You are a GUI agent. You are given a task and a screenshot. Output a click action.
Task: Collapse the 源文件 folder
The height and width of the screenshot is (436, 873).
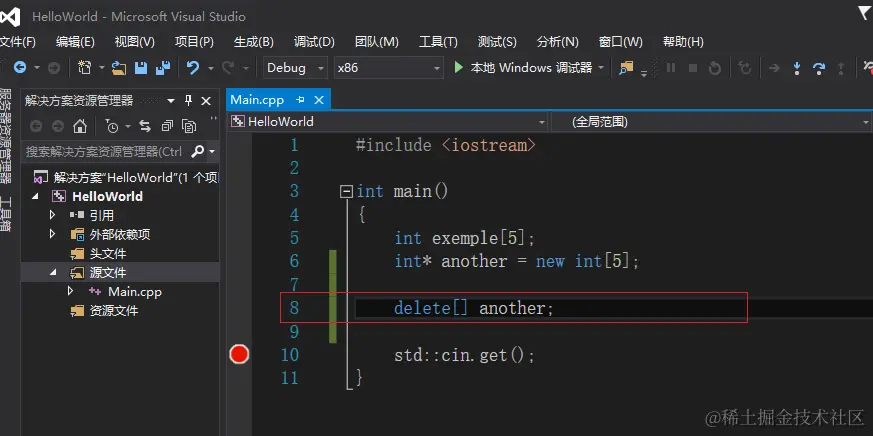click(x=52, y=272)
